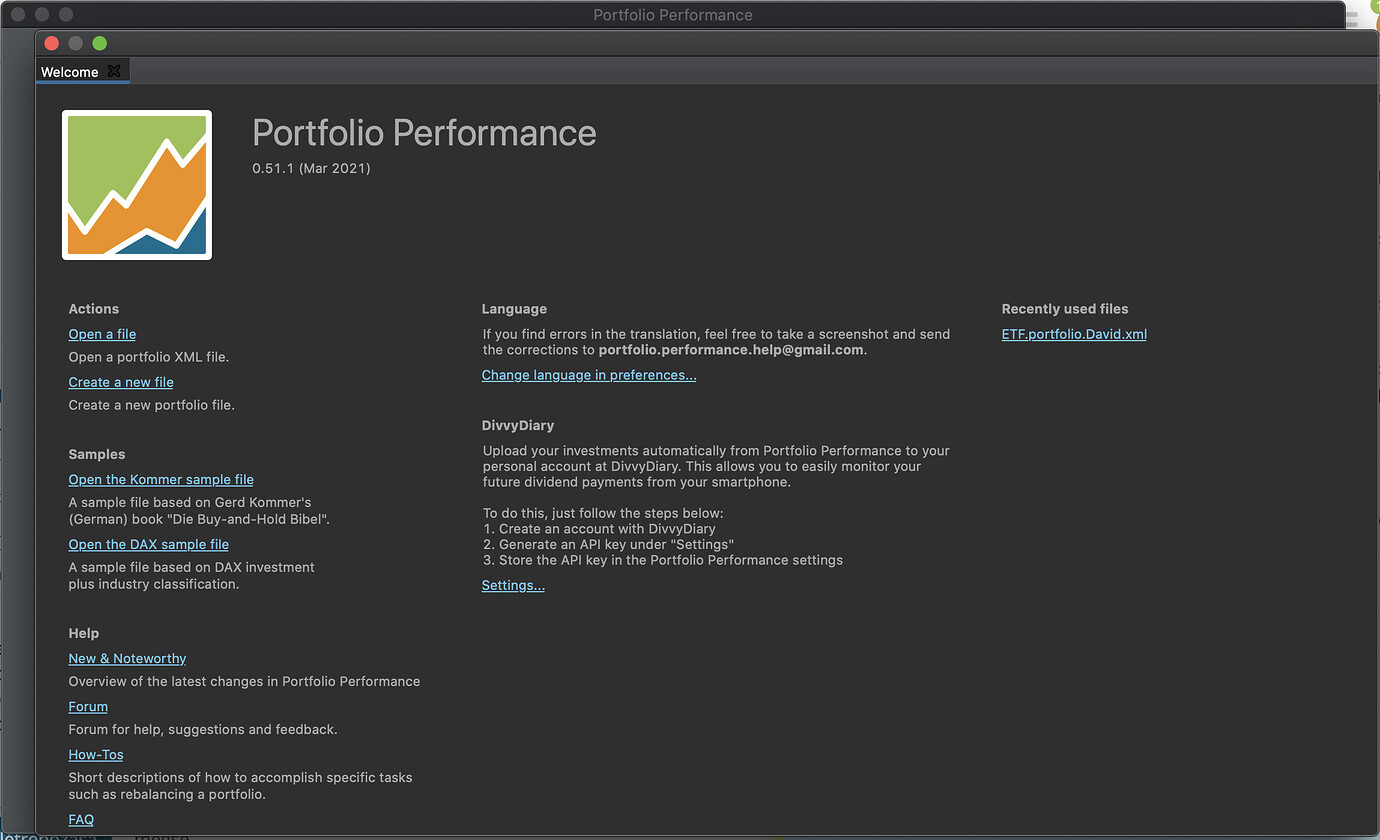Click Change language in preferences link
The width and height of the screenshot is (1380, 840).
click(589, 375)
